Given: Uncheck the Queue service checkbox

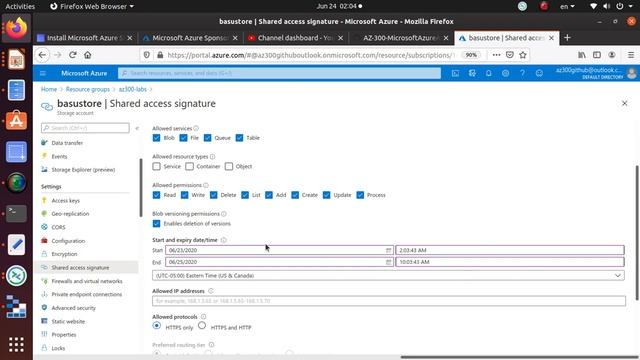Looking at the screenshot, I should coord(207,138).
